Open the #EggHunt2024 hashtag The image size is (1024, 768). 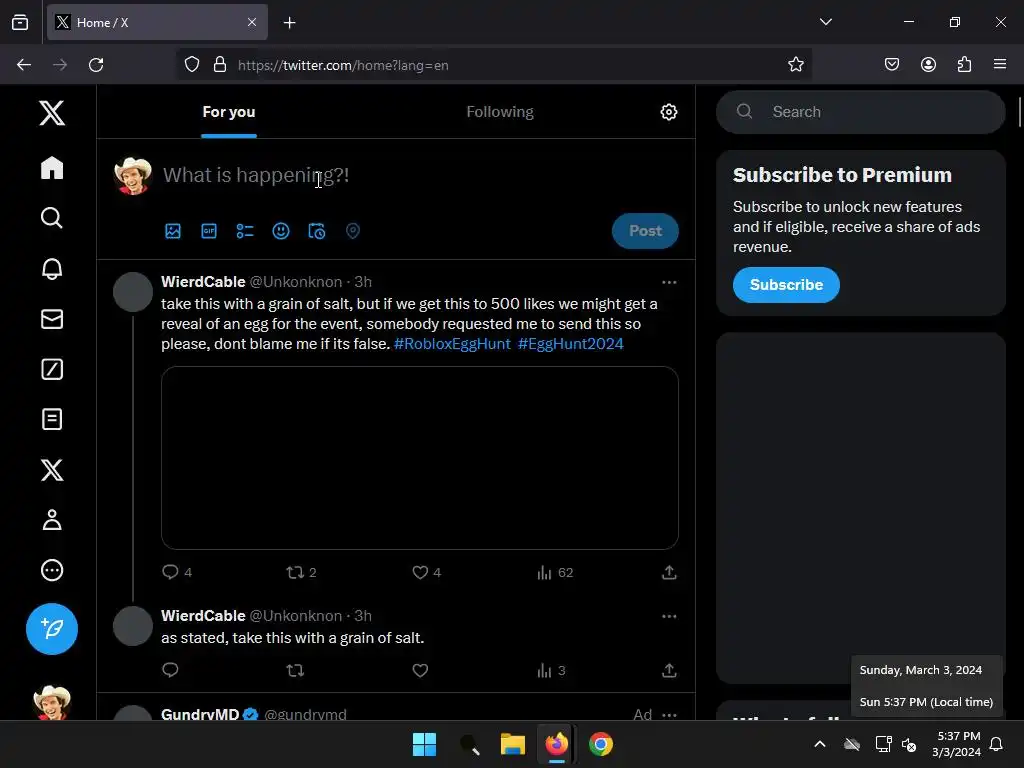(570, 344)
